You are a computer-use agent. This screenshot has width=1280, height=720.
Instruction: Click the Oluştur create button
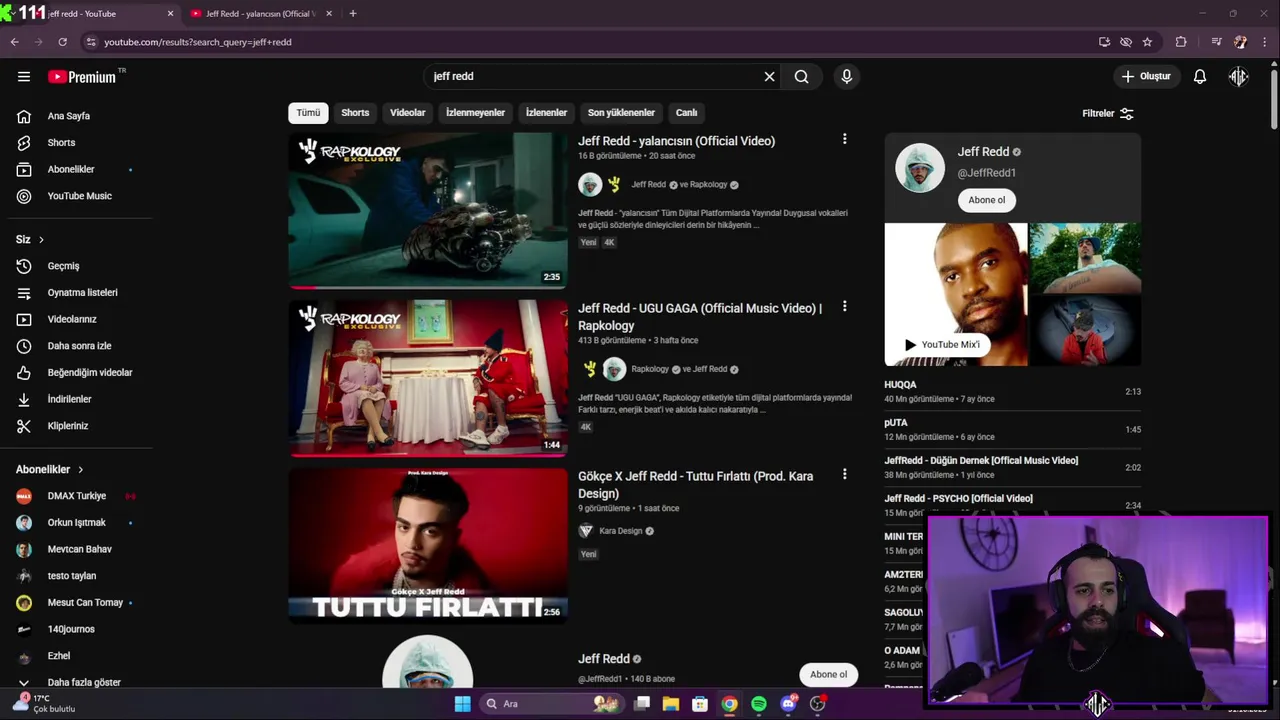tap(1146, 76)
